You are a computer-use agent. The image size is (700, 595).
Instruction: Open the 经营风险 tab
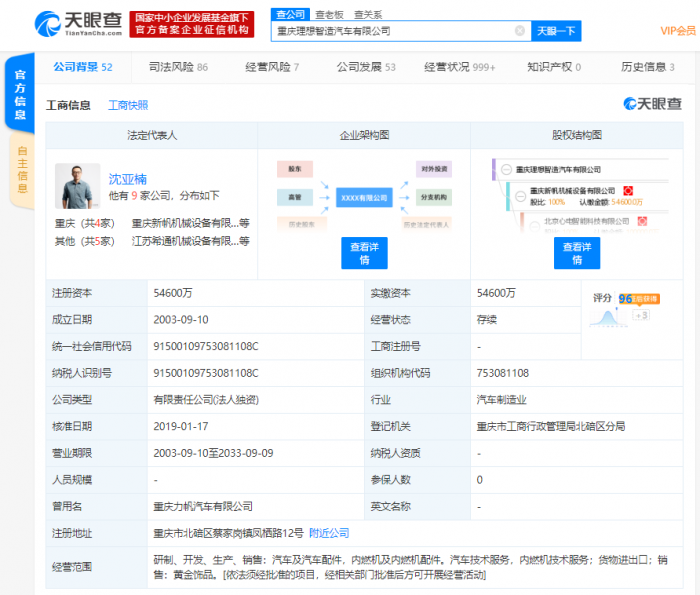[271, 67]
